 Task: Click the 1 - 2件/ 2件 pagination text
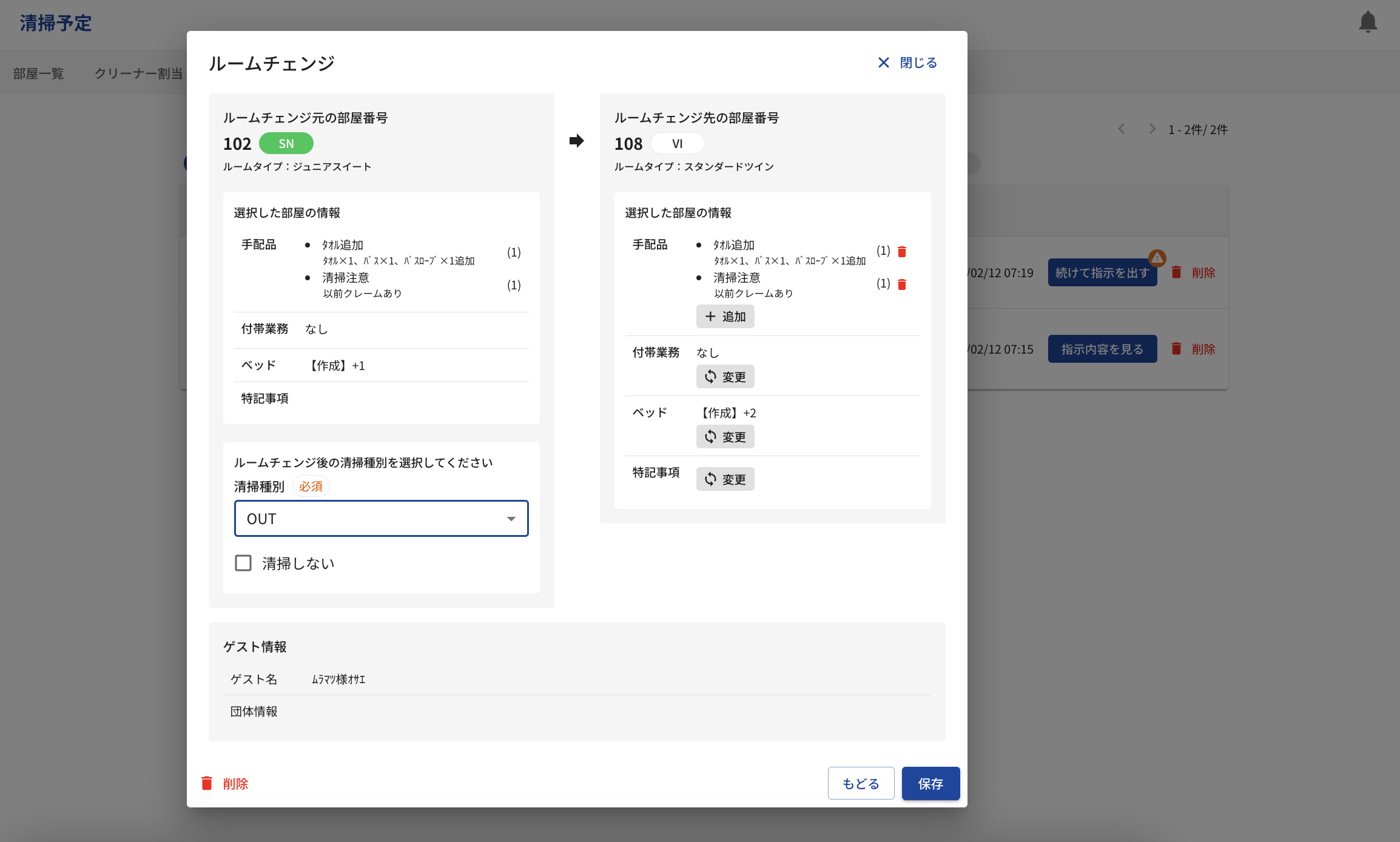[1198, 129]
